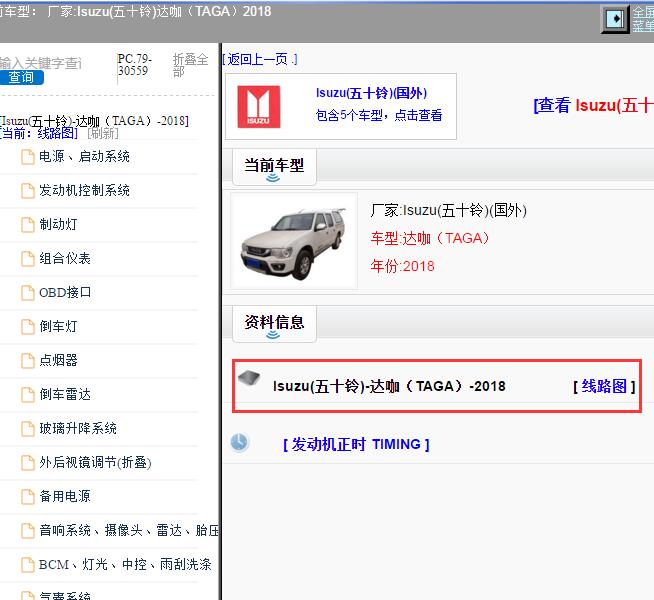
Task: Click the 厂家:Isuzu(五十铃)(国外) text
Action: tap(448, 211)
